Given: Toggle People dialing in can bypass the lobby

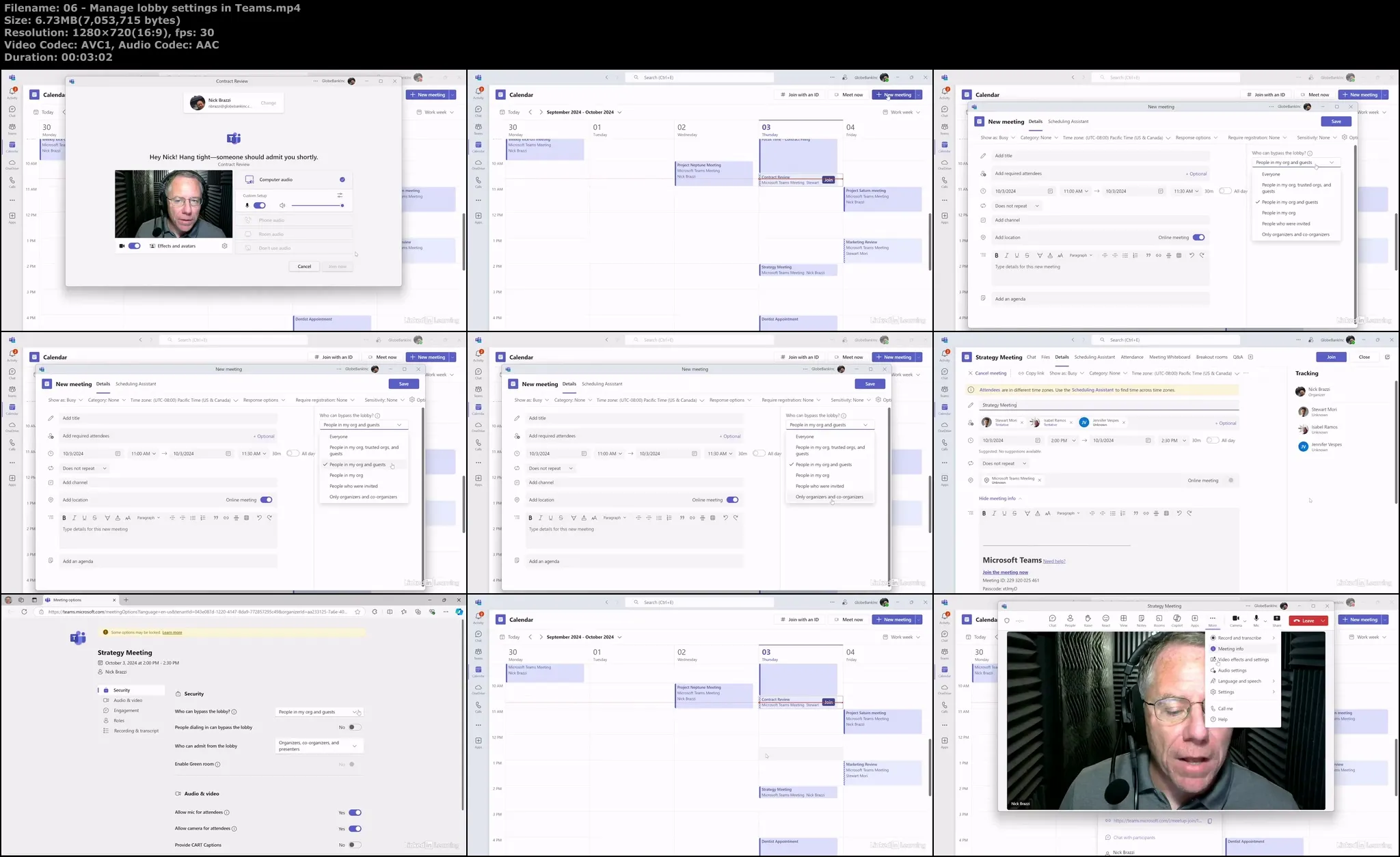Looking at the screenshot, I should click(x=355, y=727).
